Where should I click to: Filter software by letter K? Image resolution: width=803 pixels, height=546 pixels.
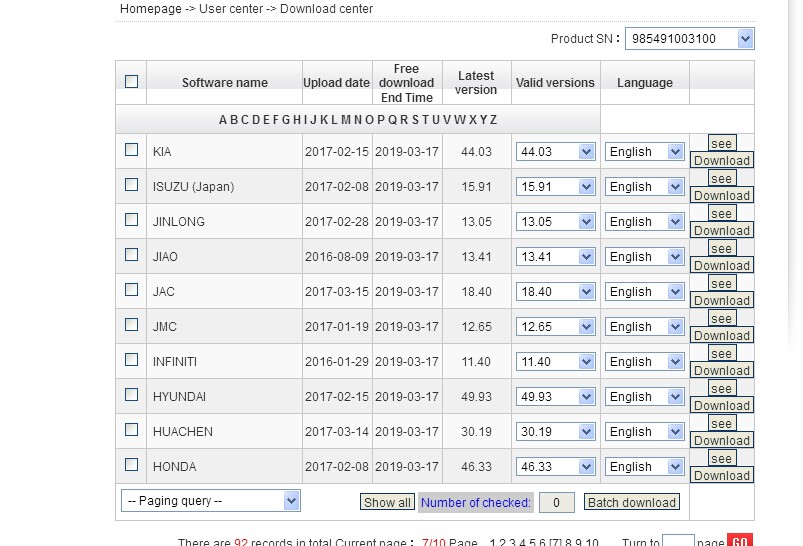pyautogui.click(x=324, y=120)
